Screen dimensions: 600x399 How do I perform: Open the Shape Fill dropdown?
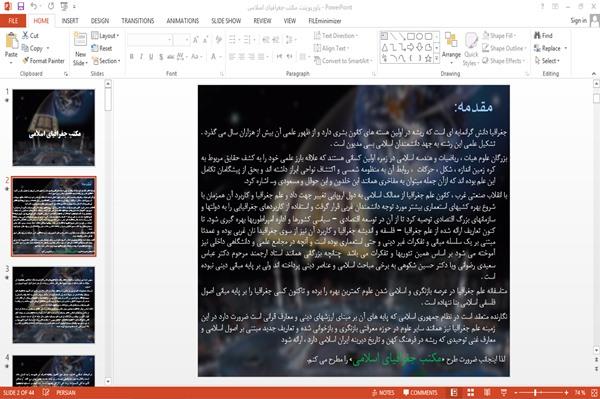[499, 36]
